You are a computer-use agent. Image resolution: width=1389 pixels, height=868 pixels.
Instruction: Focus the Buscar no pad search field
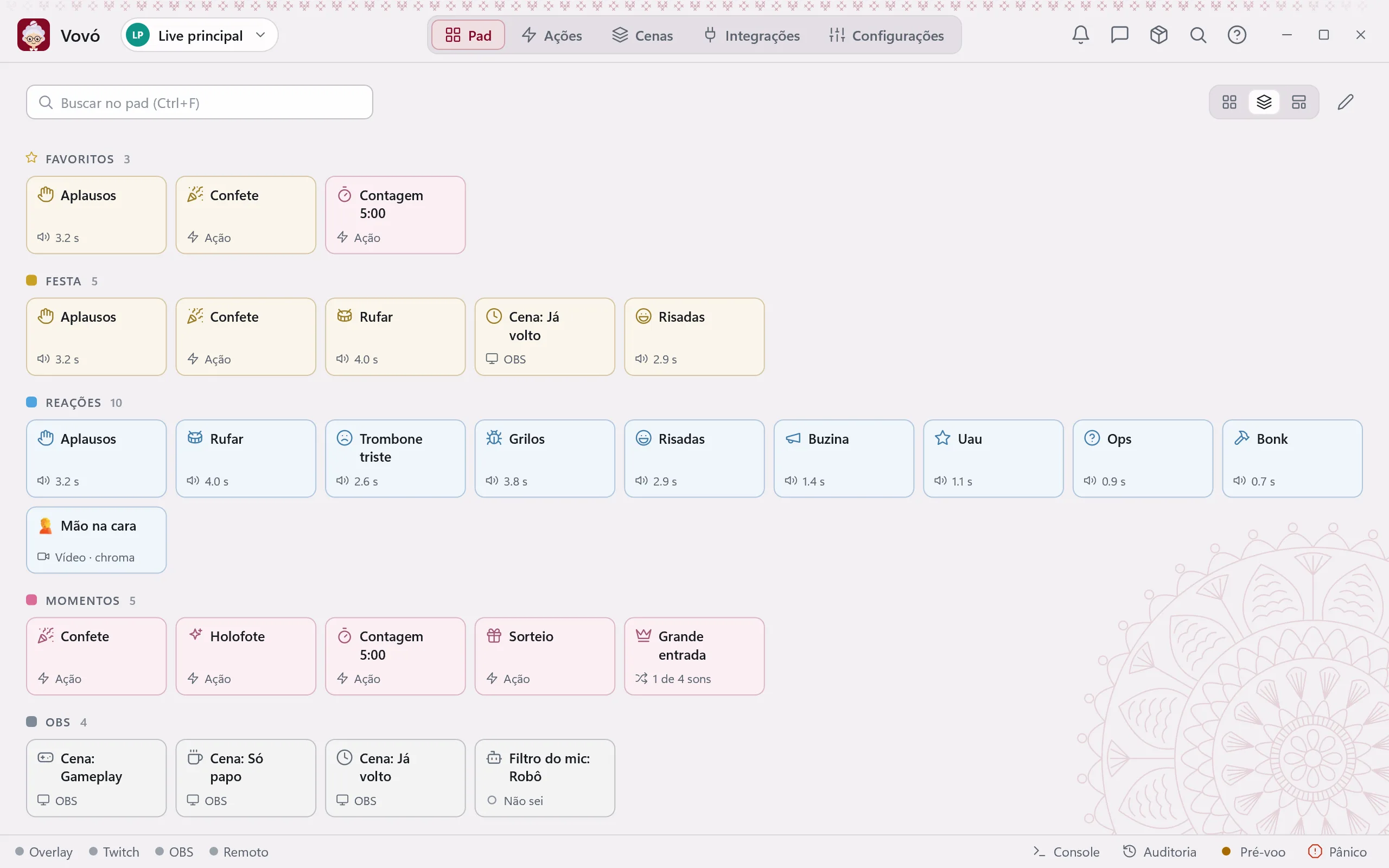click(199, 102)
